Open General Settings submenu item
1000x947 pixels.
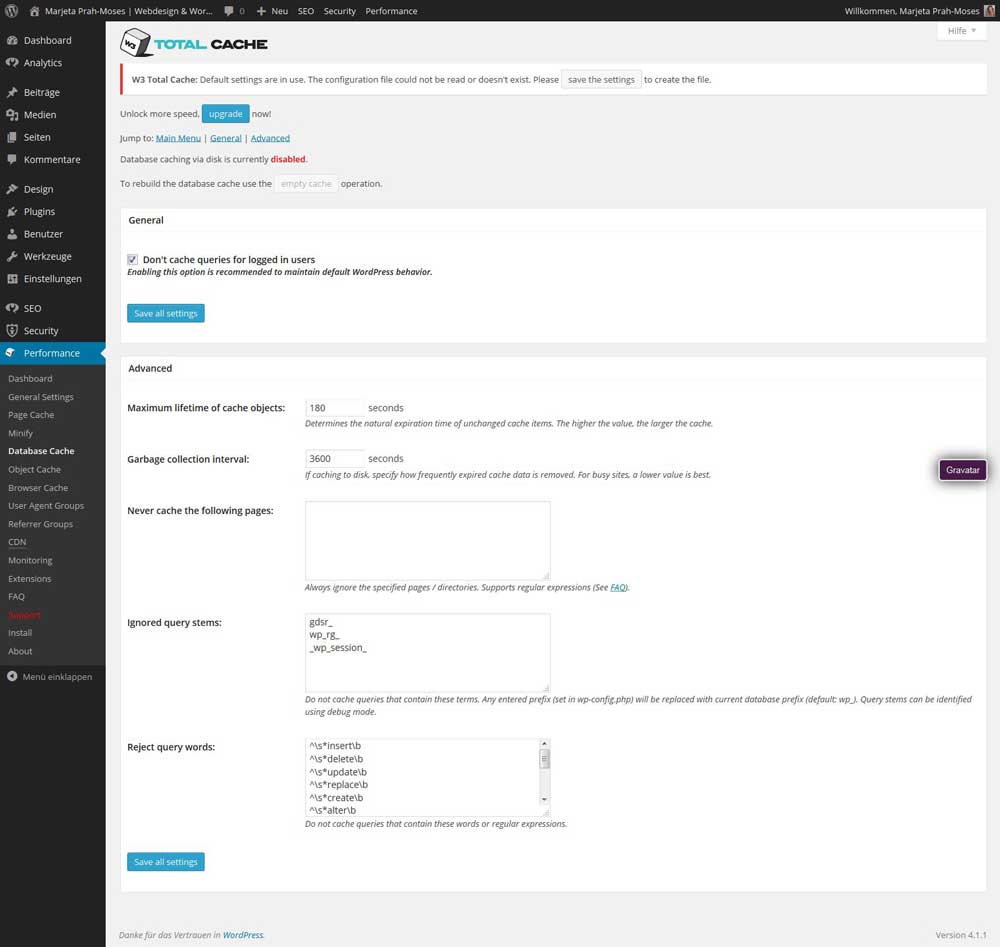click(x=41, y=397)
